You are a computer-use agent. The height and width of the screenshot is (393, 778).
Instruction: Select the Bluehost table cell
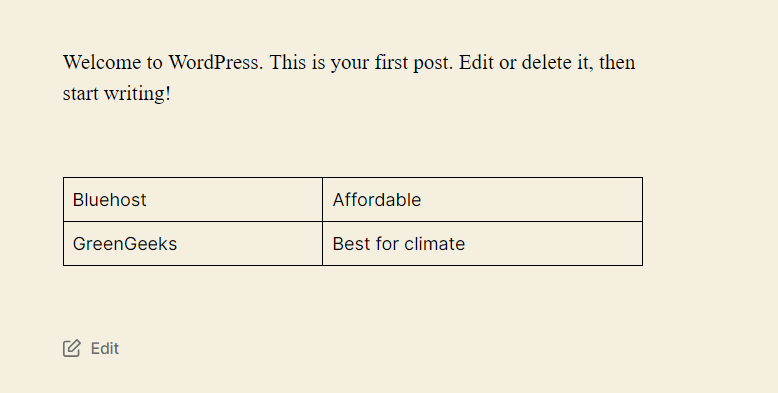pos(193,199)
